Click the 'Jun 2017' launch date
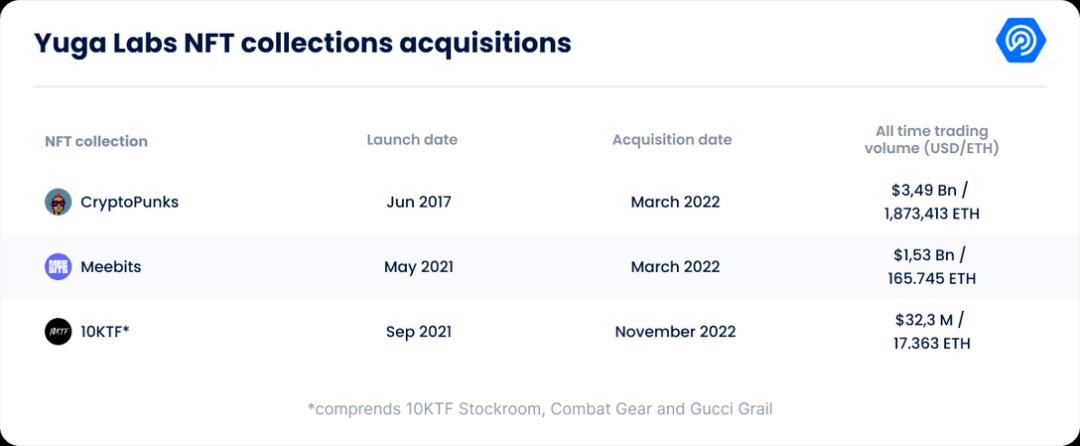 [x=419, y=201]
